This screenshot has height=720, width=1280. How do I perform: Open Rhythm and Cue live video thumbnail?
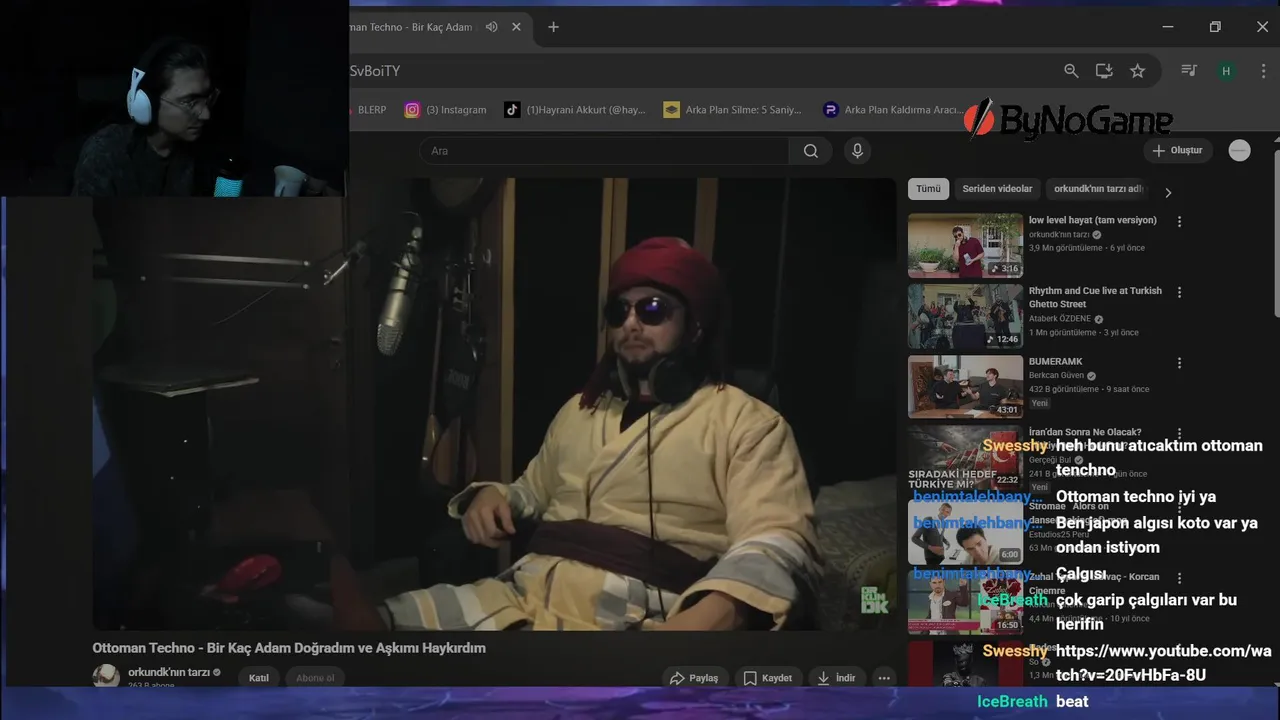(x=965, y=316)
